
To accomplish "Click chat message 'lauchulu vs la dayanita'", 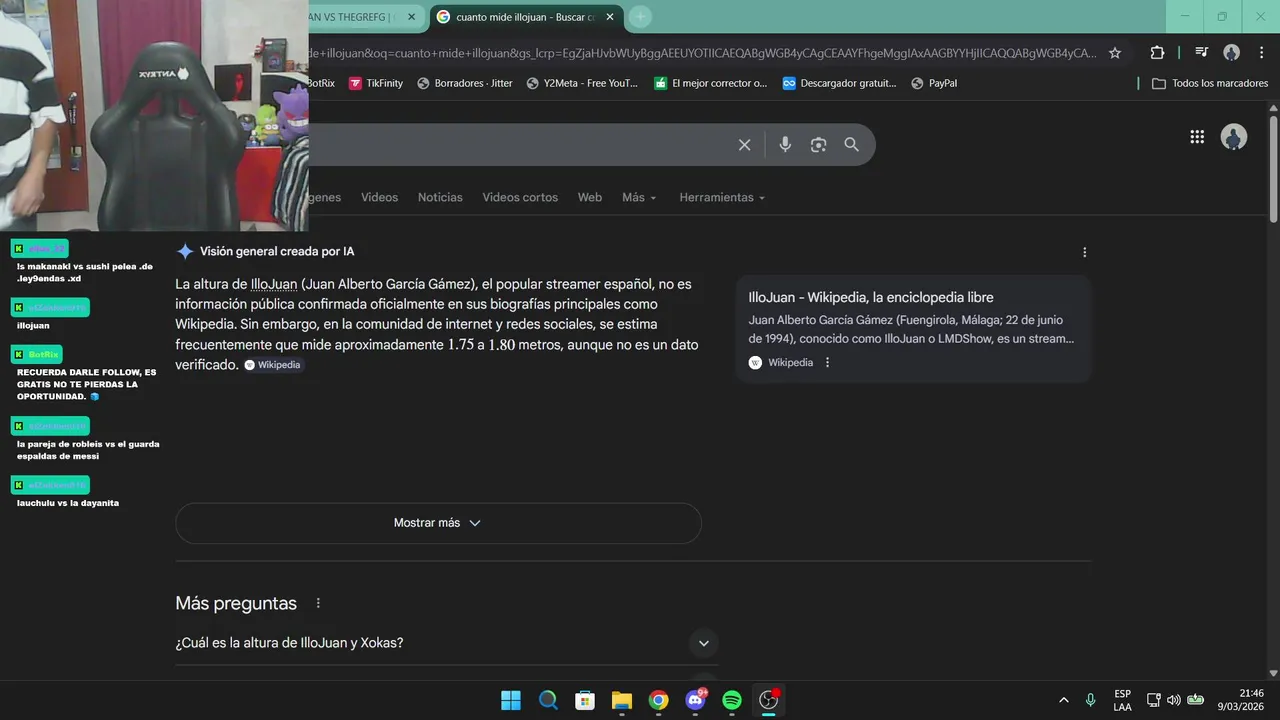I will (x=68, y=503).
